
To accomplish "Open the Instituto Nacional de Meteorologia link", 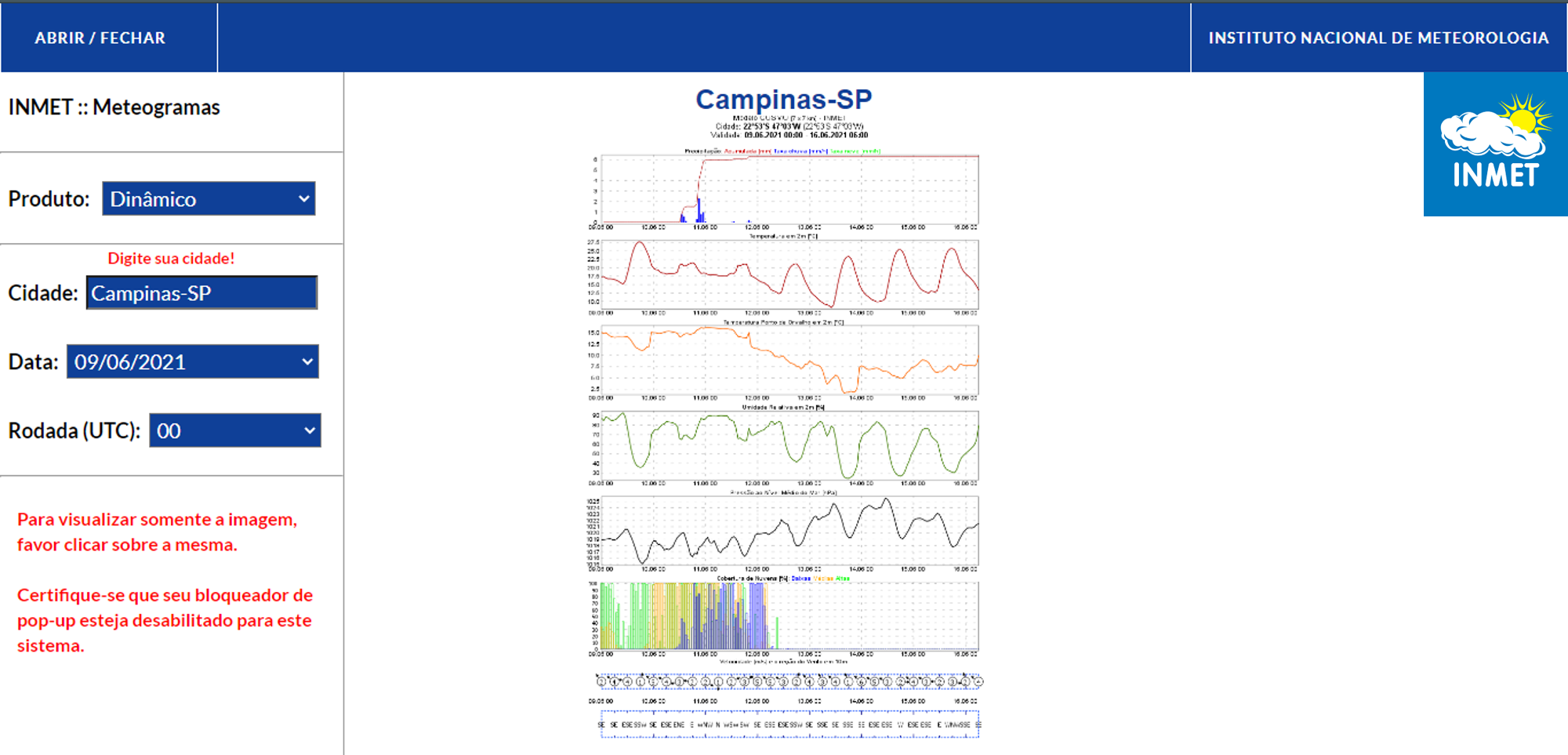I will [1378, 38].
